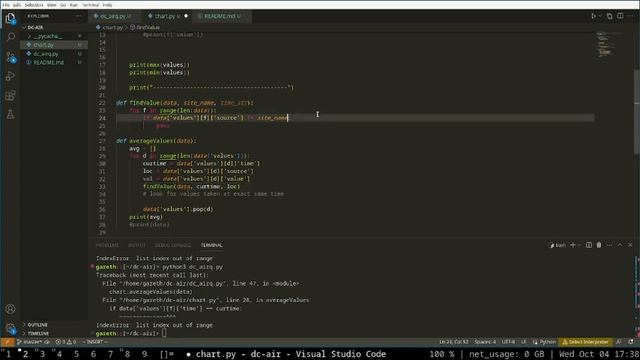Split the editor to the right
Viewport: 640px width, 360px height.
tap(620, 16)
